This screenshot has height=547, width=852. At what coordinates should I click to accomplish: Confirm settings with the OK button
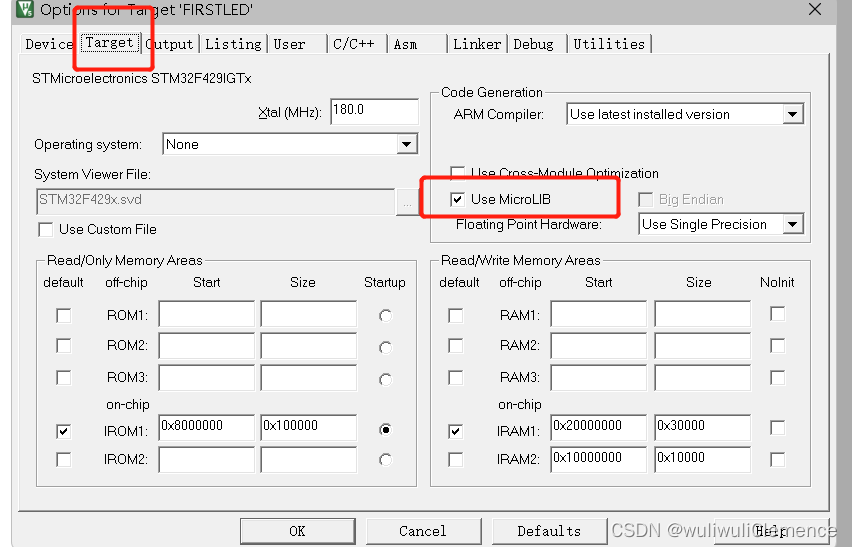[x=298, y=531]
